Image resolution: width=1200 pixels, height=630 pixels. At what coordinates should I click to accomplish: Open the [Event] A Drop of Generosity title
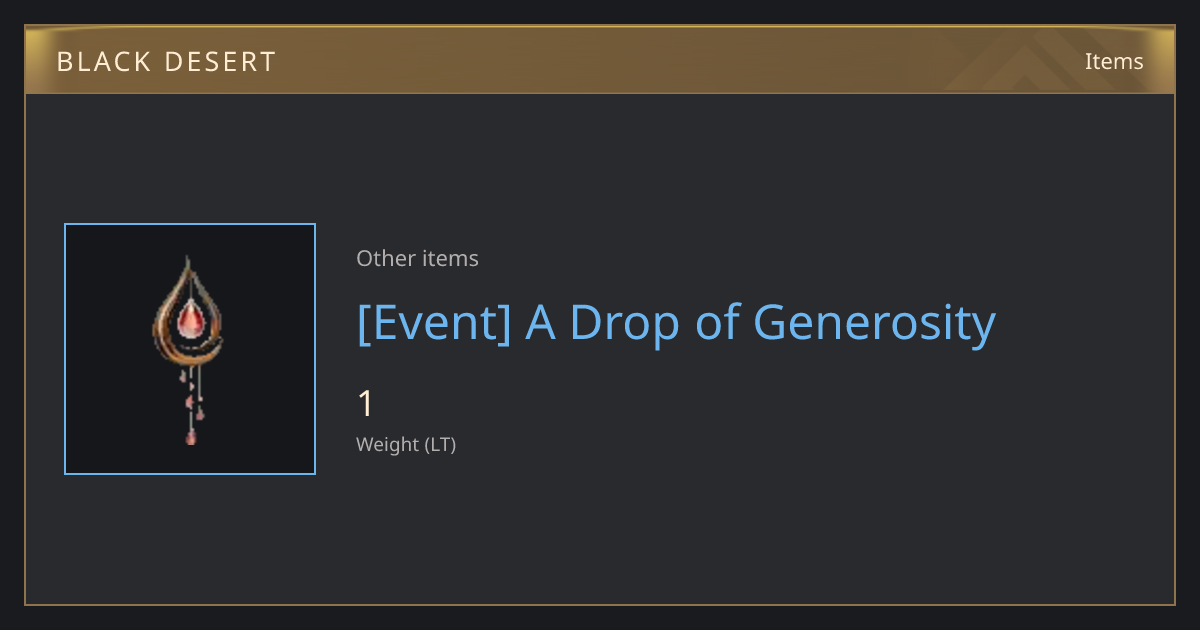tap(676, 322)
